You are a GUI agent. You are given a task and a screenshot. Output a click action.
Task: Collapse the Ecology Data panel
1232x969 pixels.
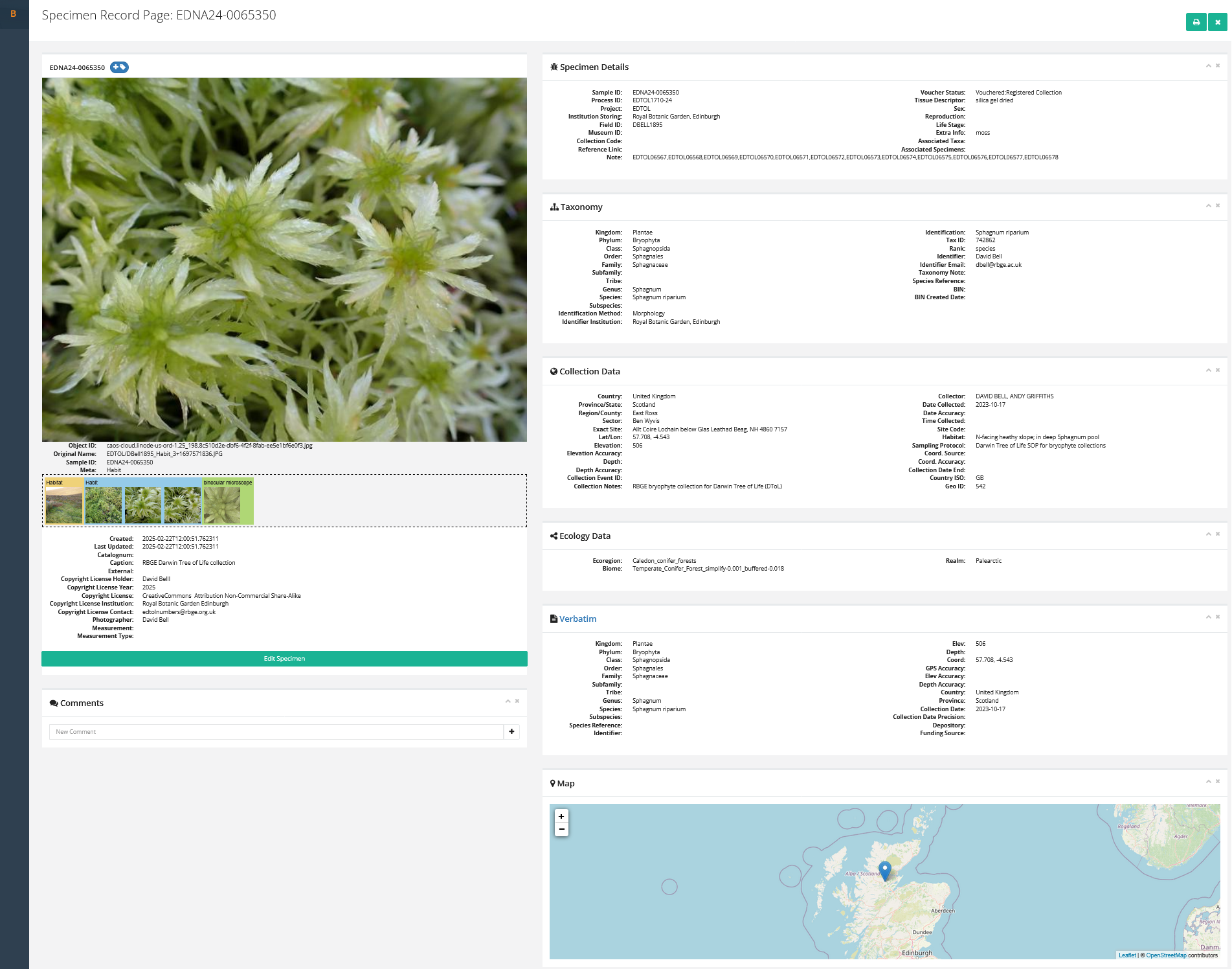coord(1208,534)
